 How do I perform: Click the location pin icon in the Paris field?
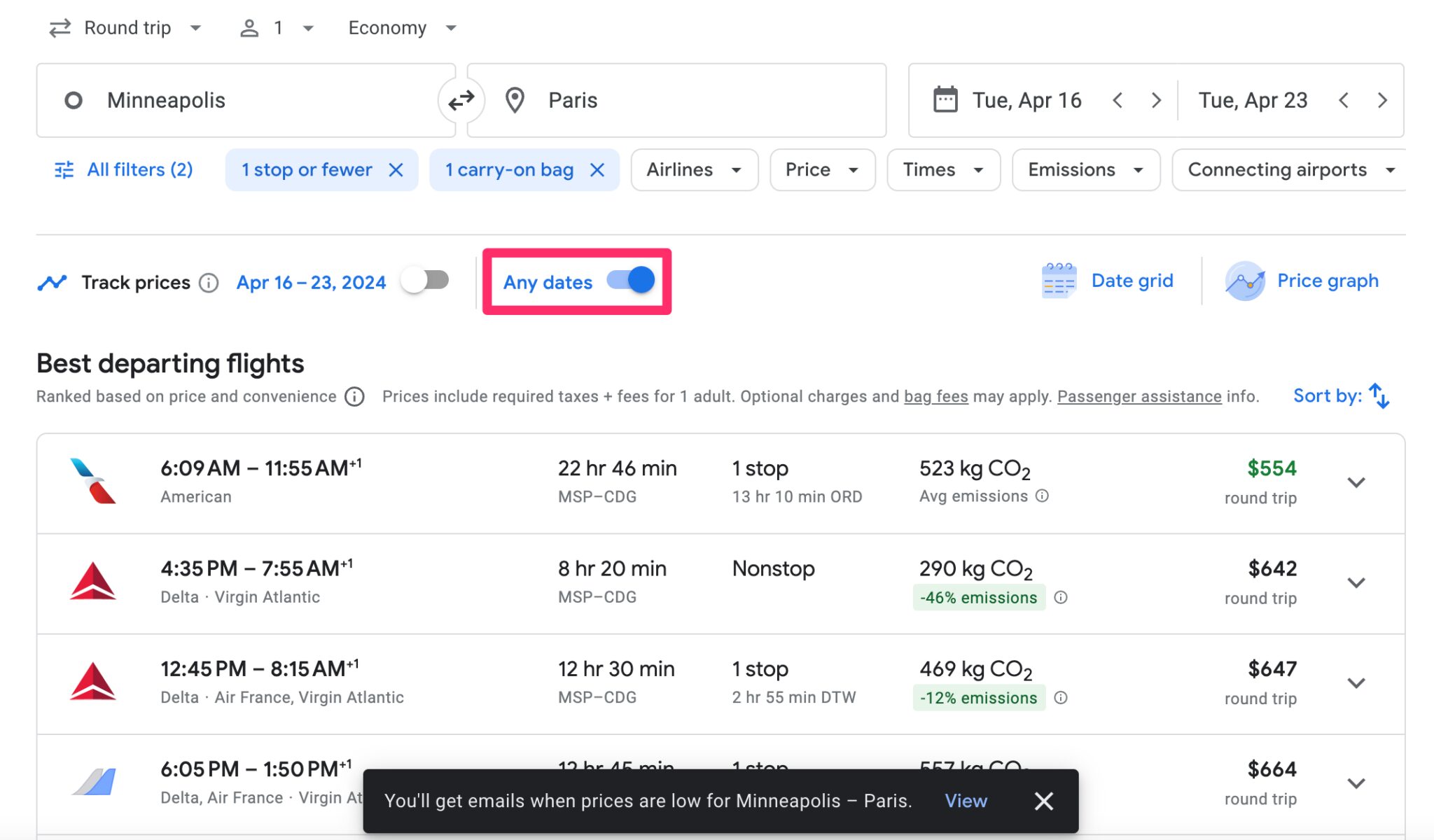(515, 100)
